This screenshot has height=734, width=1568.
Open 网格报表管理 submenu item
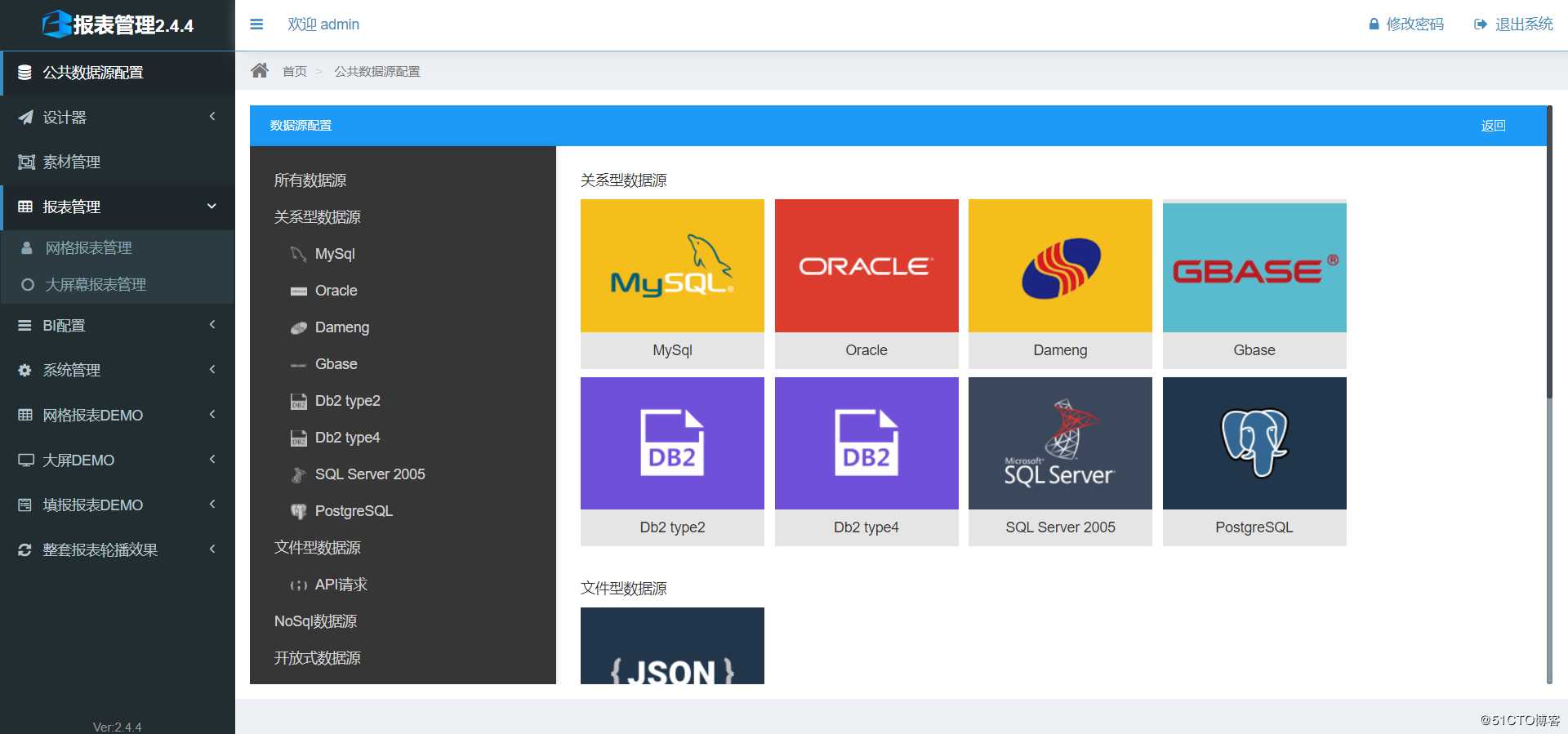118,247
